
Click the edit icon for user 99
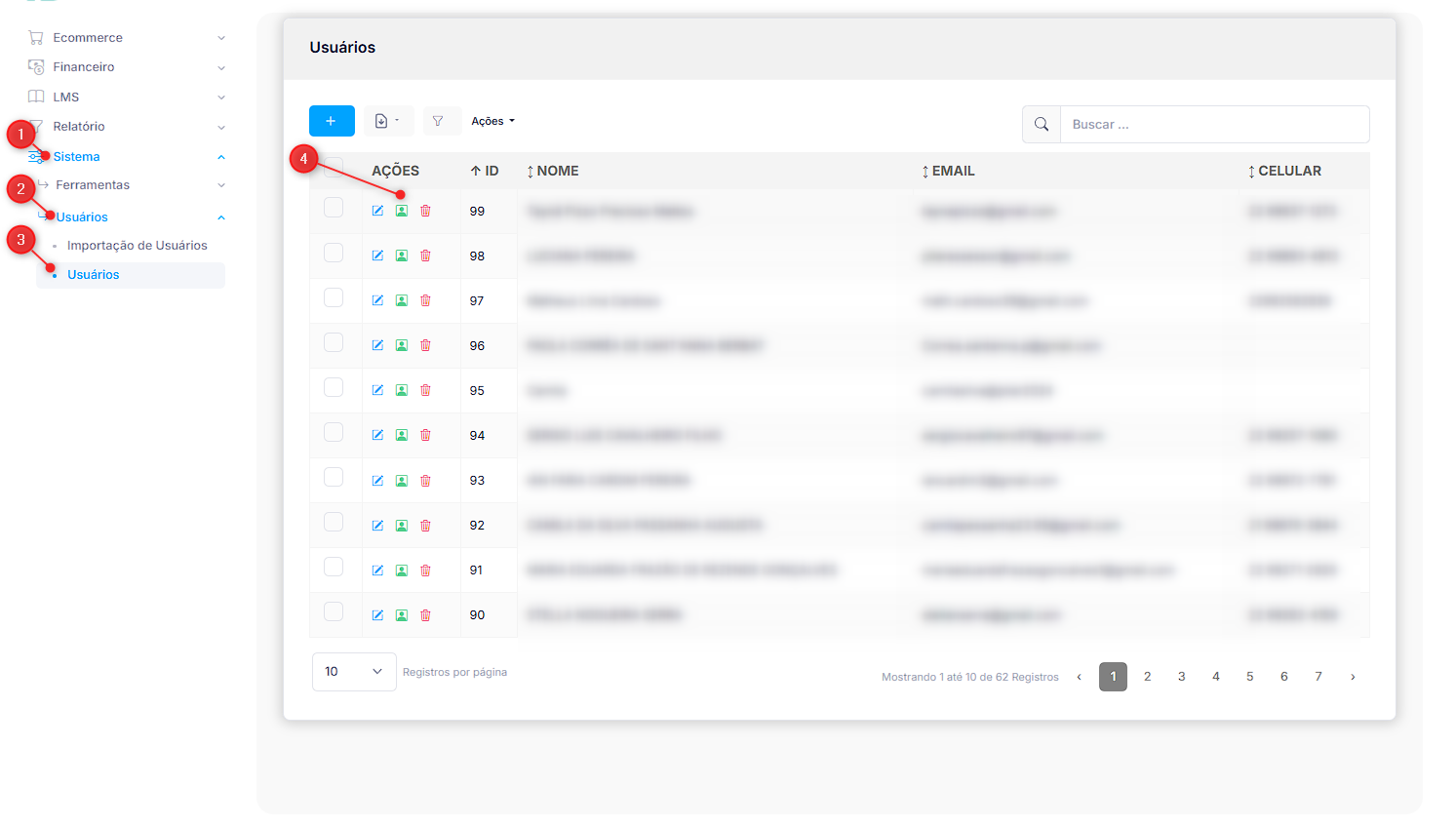pyautogui.click(x=377, y=211)
